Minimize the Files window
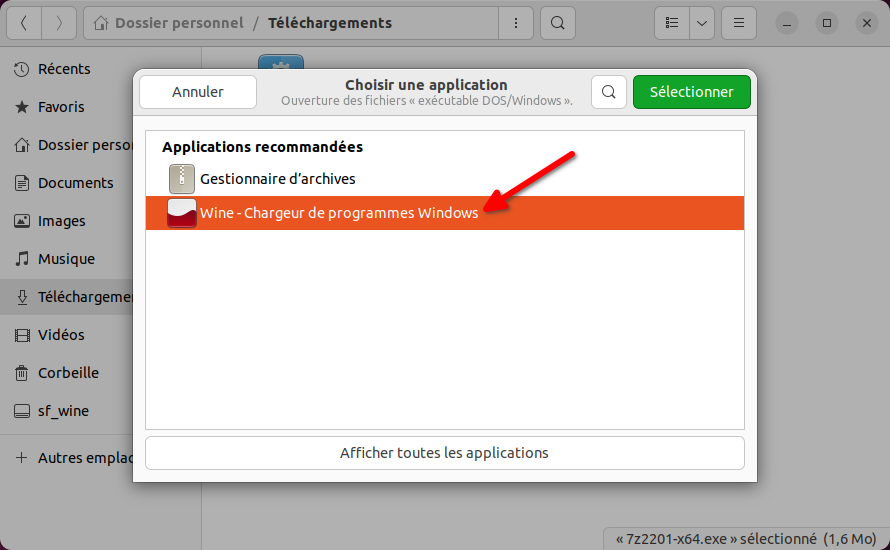This screenshot has width=890, height=550. 787,23
